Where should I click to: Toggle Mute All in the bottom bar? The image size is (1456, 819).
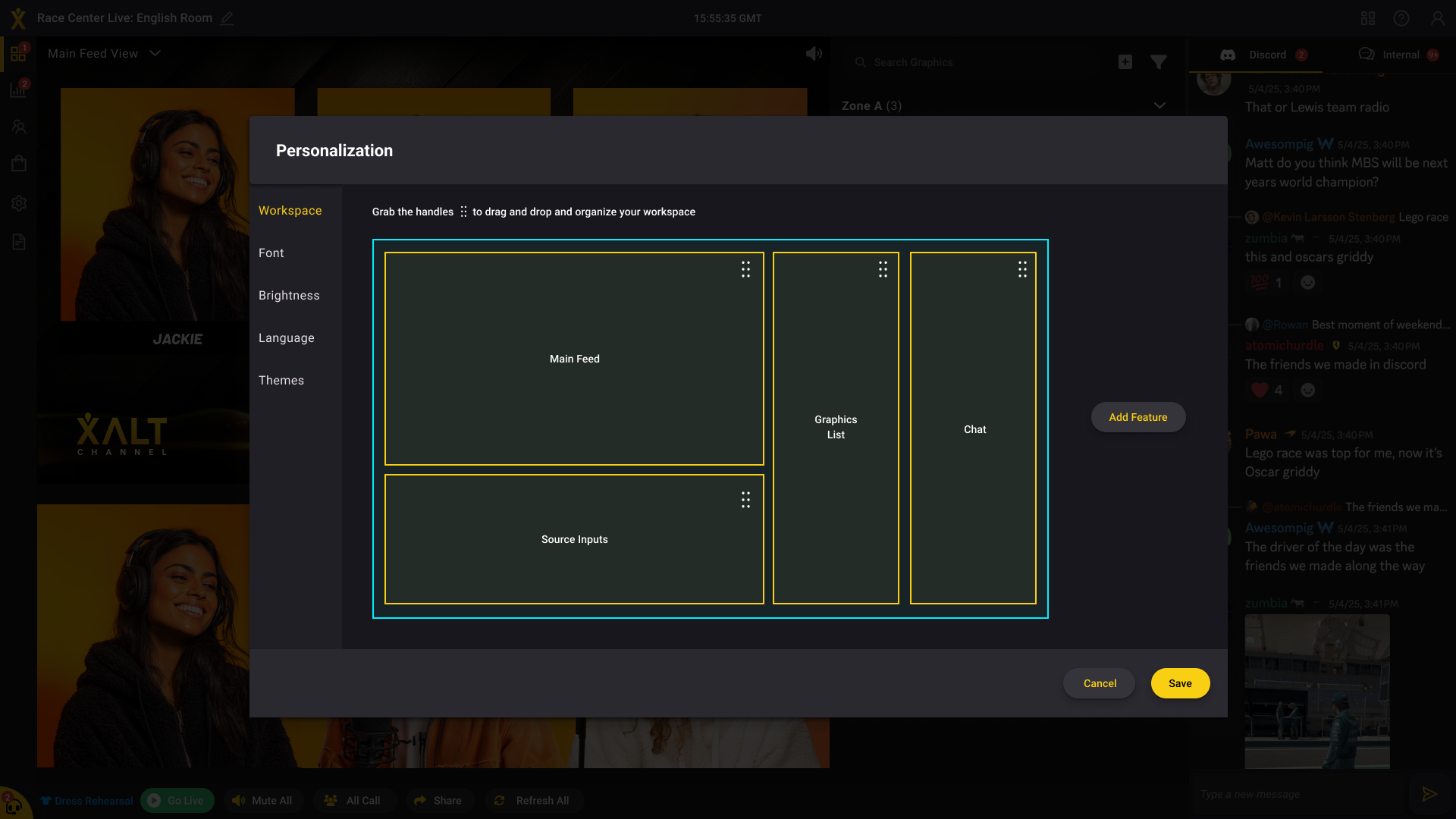point(263,800)
